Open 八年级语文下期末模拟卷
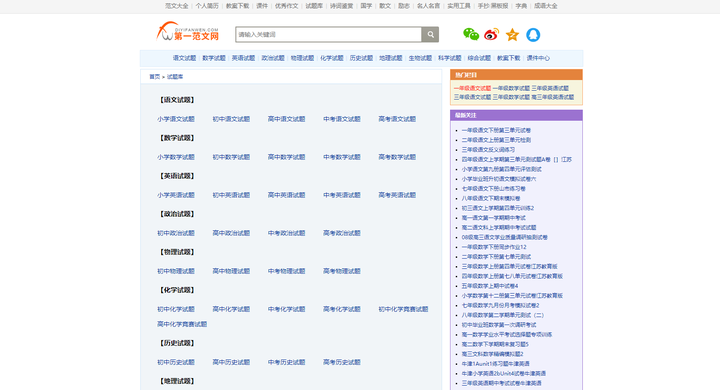 coord(491,198)
